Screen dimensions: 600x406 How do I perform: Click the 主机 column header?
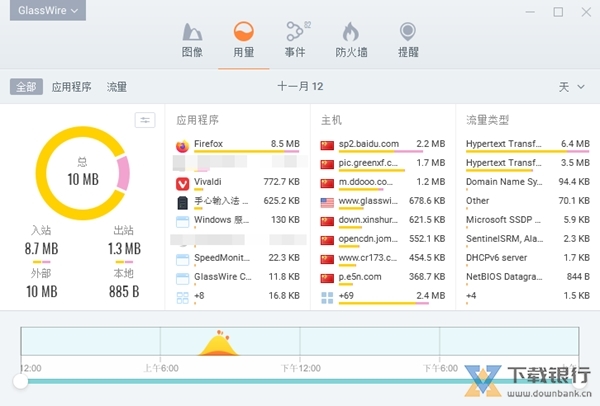[331, 120]
